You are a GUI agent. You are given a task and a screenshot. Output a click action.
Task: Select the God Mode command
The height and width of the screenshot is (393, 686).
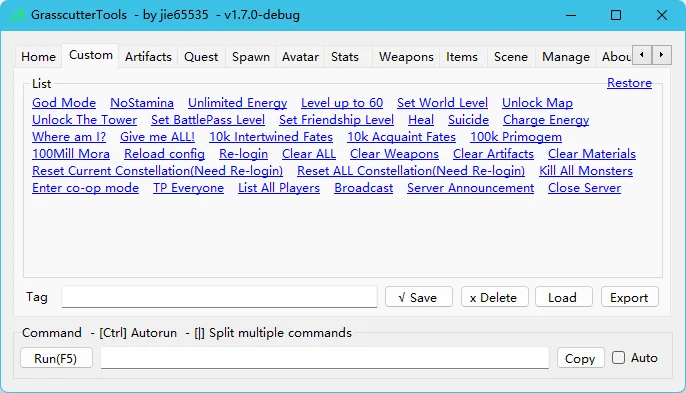(x=64, y=102)
